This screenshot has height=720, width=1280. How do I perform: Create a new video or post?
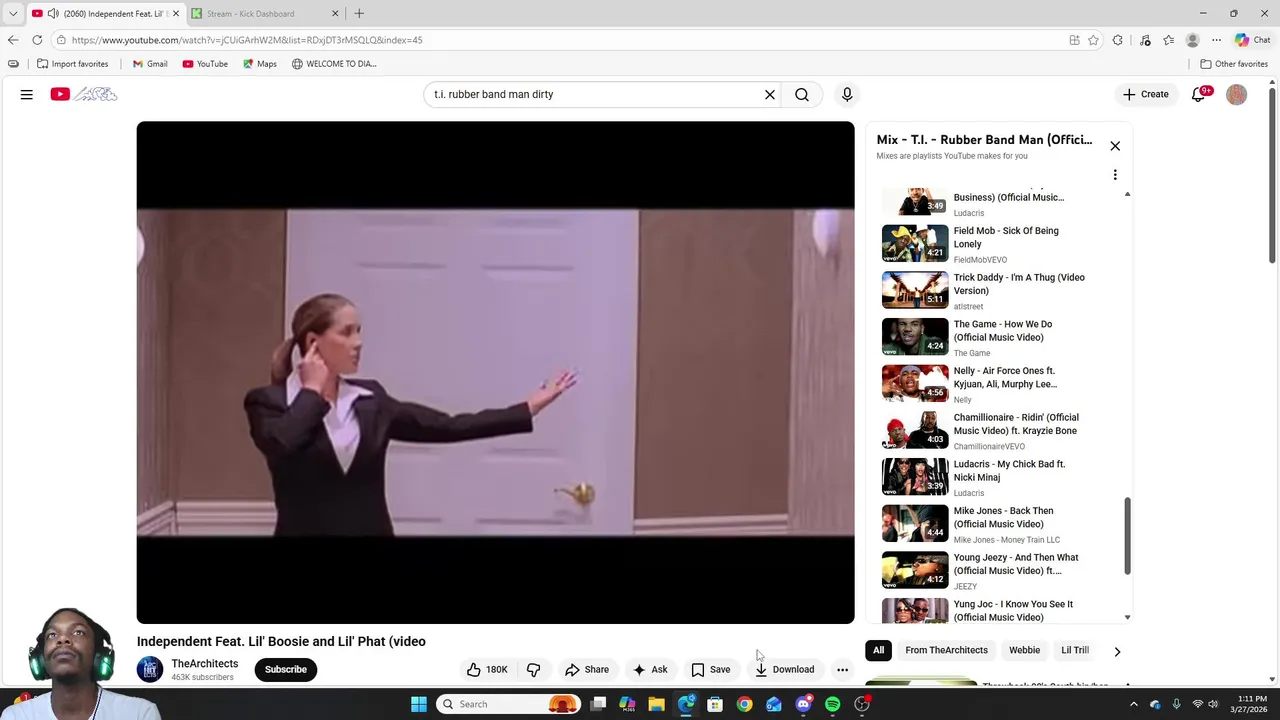point(1145,94)
